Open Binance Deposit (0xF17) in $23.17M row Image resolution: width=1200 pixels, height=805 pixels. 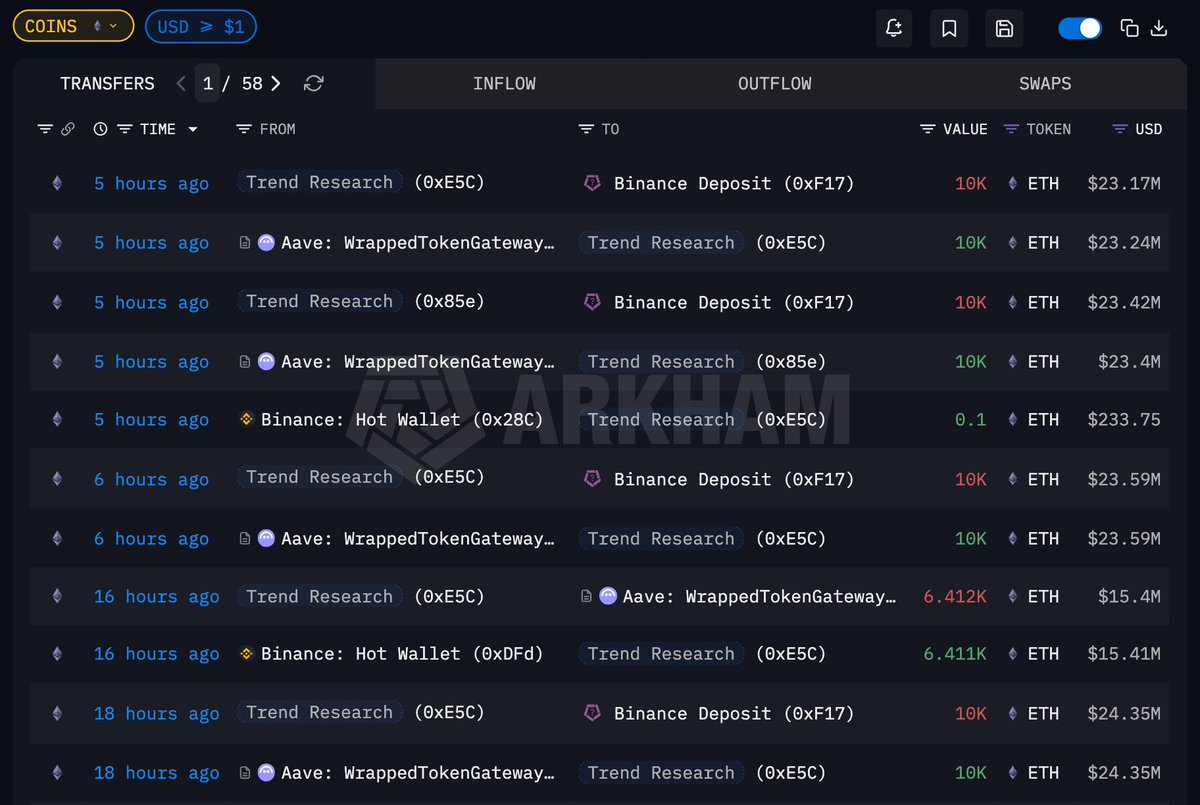click(x=734, y=184)
